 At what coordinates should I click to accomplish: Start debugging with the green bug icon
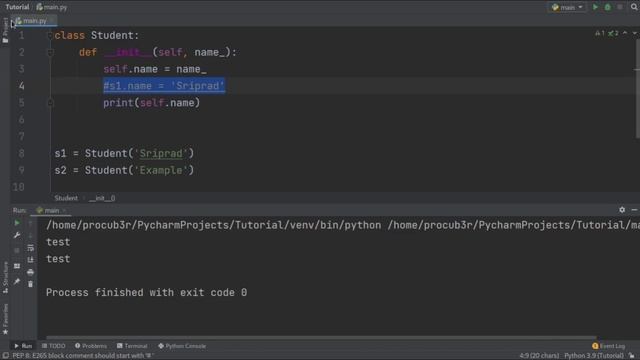click(607, 7)
